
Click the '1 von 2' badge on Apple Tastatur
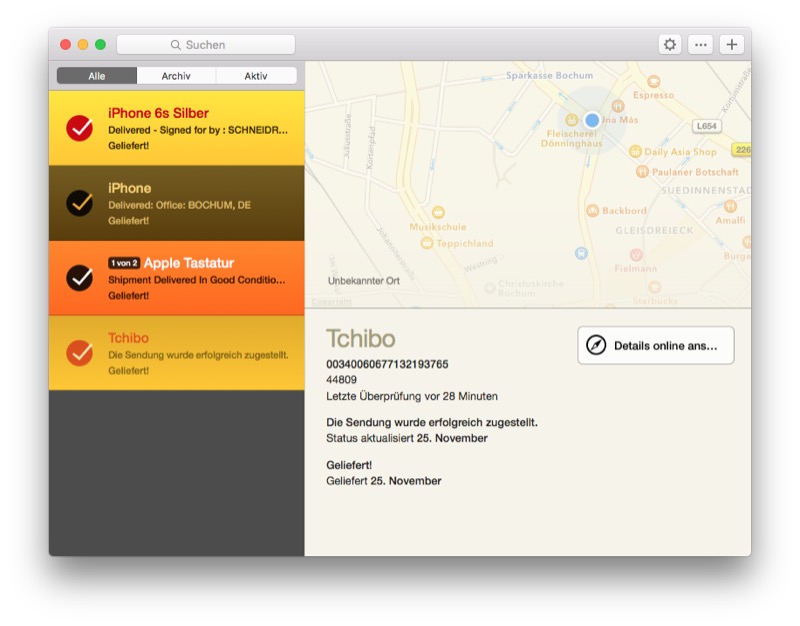coord(123,263)
